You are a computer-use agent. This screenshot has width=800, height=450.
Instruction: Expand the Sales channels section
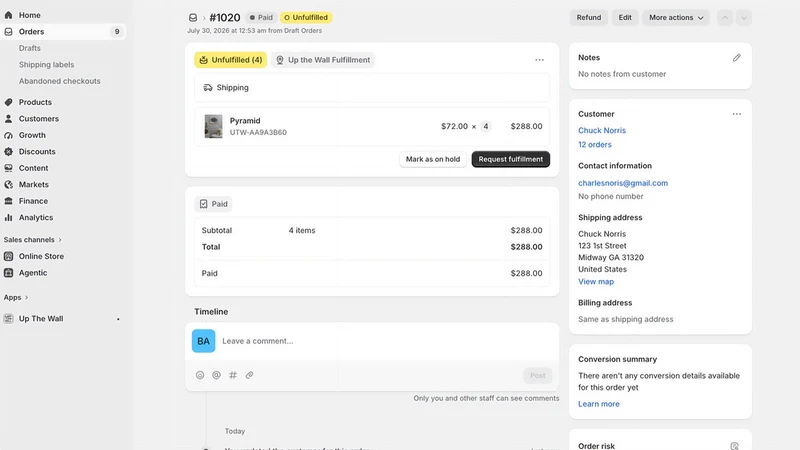[33, 240]
